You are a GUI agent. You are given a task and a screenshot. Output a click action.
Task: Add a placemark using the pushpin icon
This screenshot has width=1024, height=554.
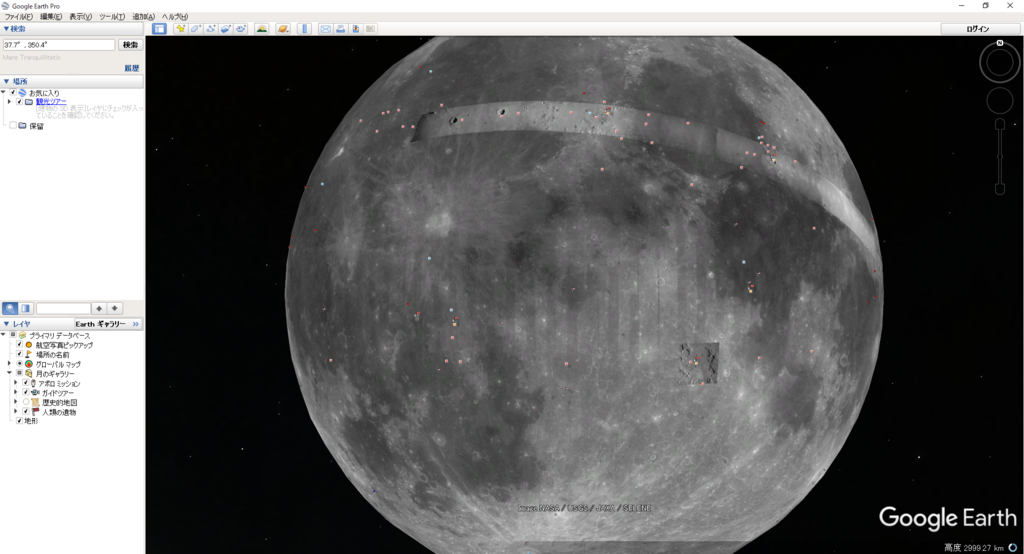click(x=180, y=29)
